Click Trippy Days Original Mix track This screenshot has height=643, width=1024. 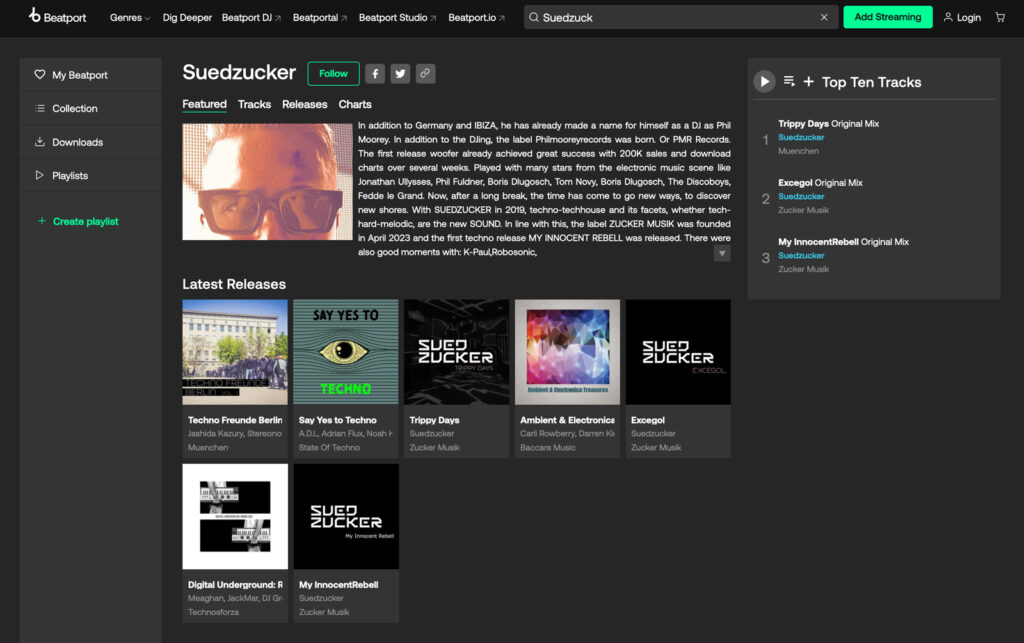click(x=828, y=123)
